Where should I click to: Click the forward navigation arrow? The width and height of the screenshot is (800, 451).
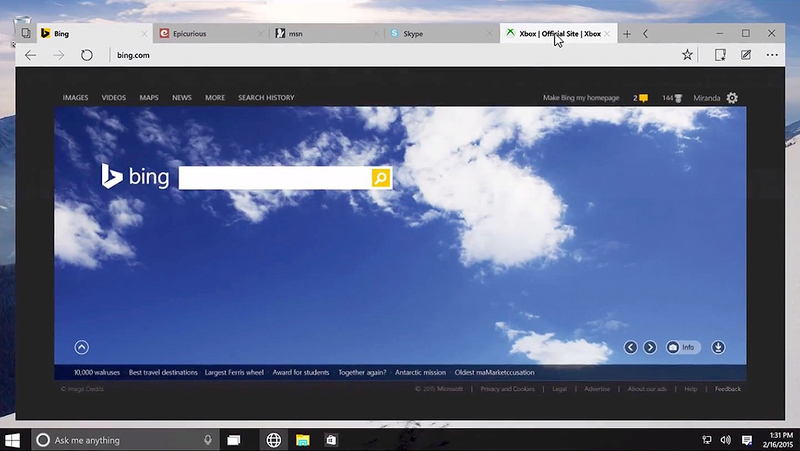coord(59,55)
